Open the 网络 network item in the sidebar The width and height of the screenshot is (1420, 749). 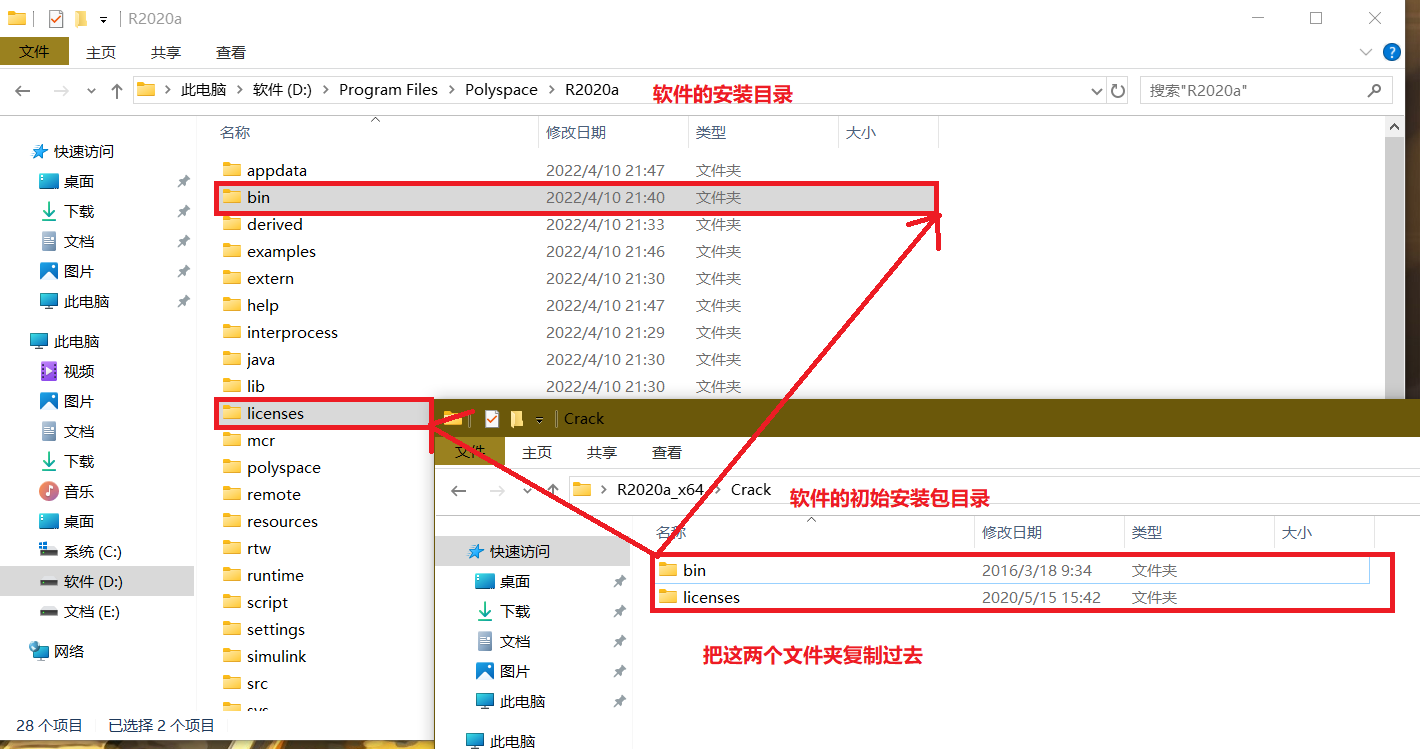pos(68,651)
